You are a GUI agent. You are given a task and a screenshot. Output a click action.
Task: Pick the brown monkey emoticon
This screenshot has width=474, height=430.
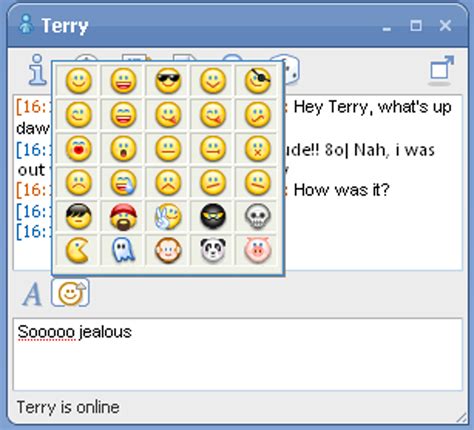click(168, 250)
